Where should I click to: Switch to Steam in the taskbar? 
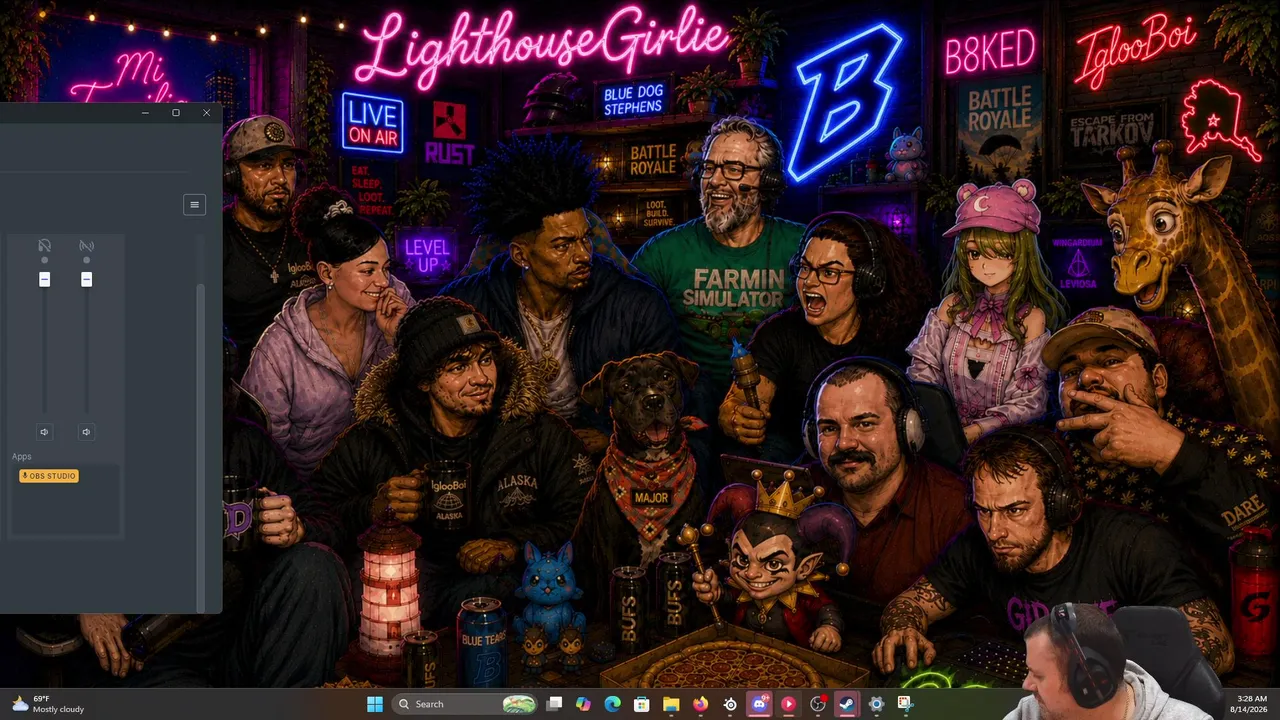coord(847,704)
